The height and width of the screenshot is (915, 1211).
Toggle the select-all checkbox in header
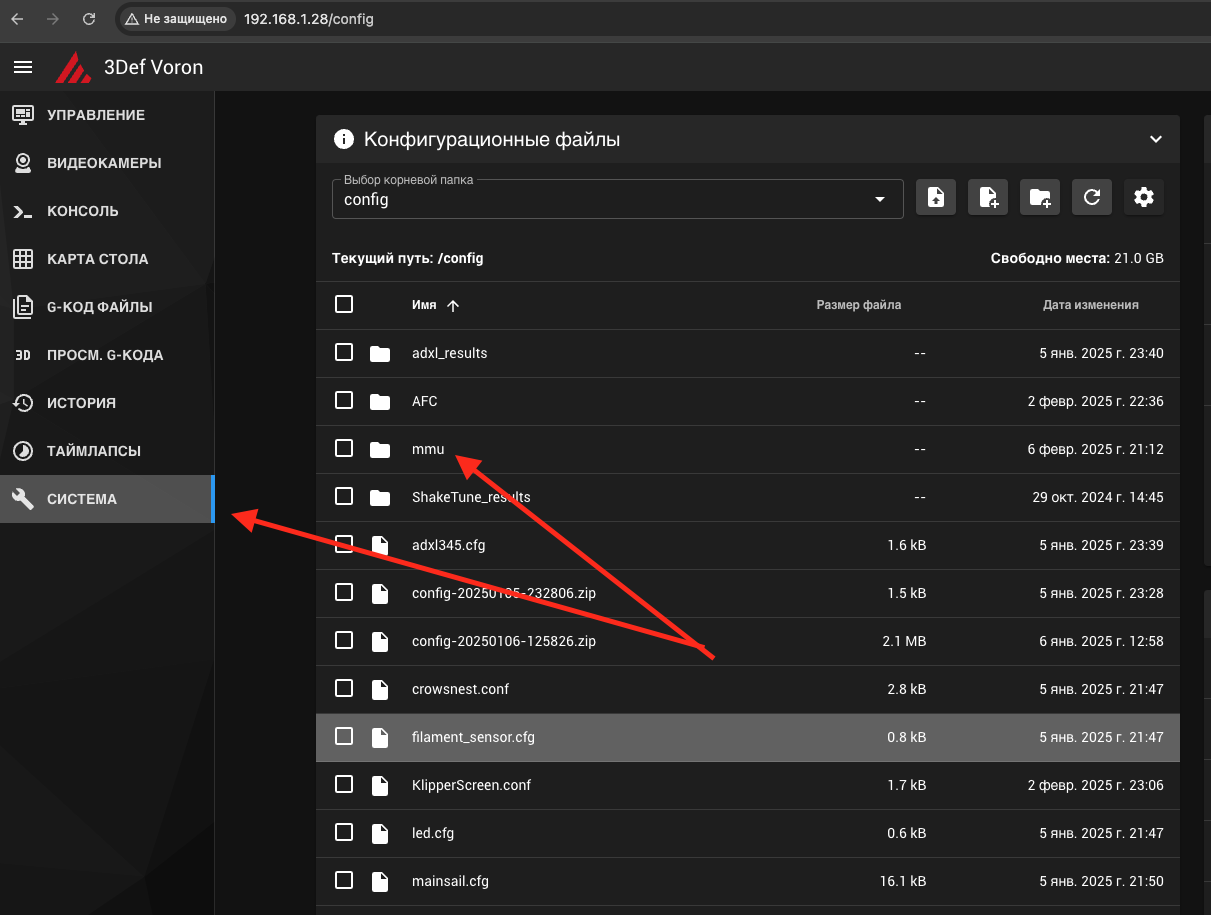coord(344,304)
